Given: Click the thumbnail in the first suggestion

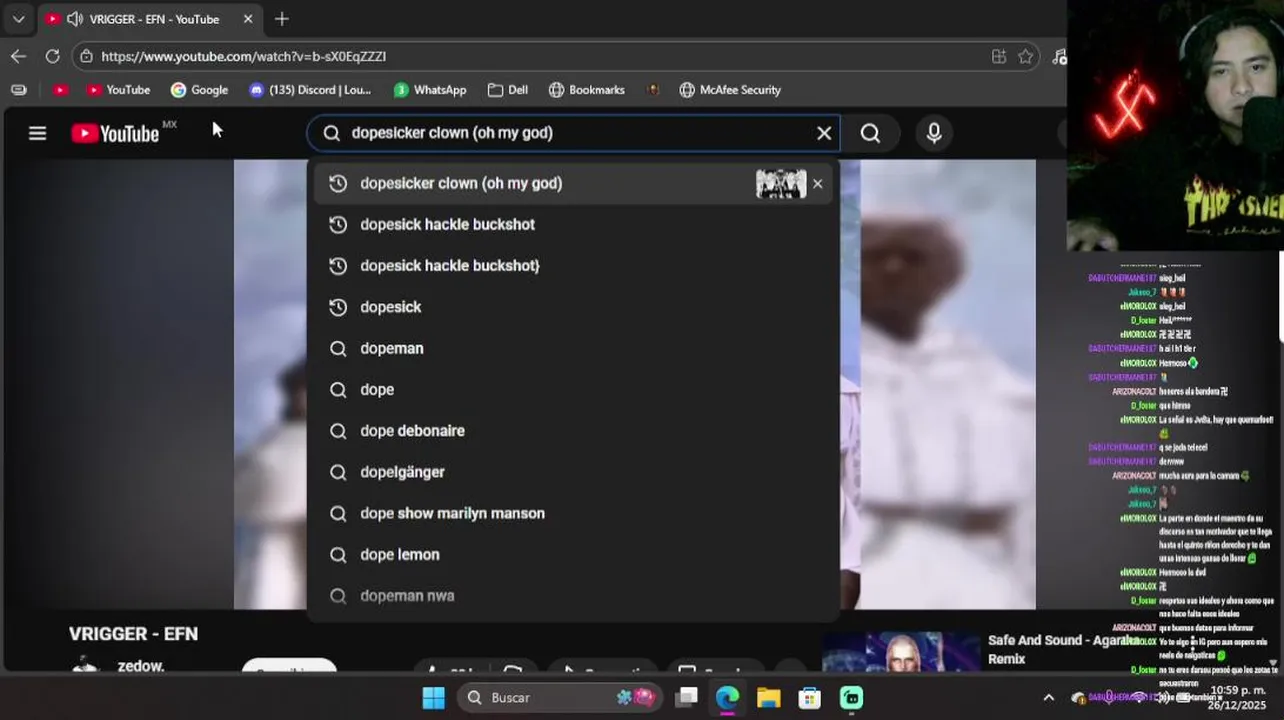Looking at the screenshot, I should coord(781,184).
